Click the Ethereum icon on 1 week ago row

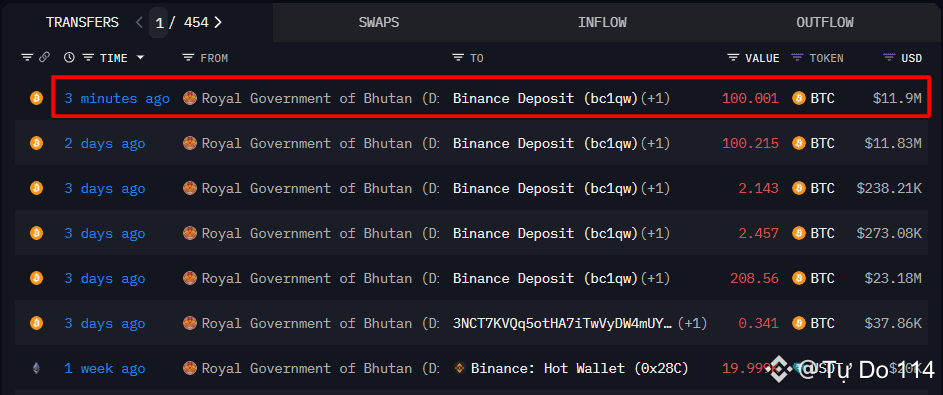(x=37, y=368)
